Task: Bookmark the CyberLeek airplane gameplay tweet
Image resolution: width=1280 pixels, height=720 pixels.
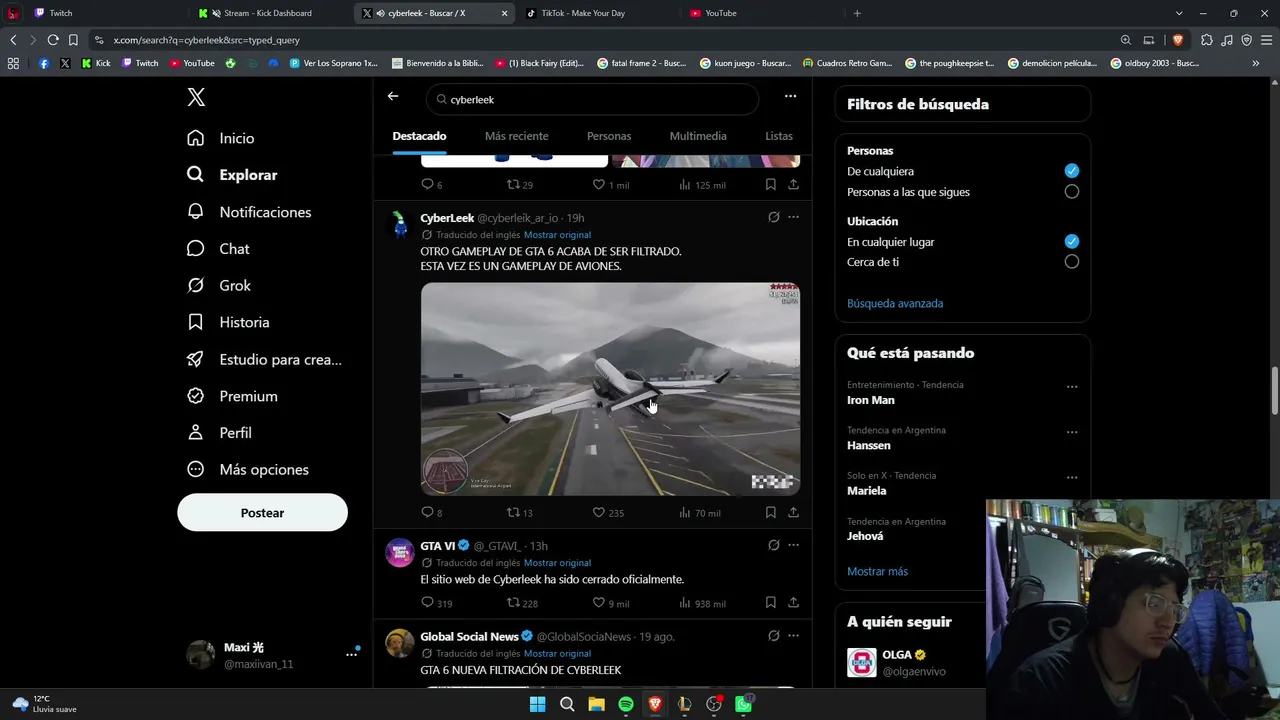Action: [770, 512]
